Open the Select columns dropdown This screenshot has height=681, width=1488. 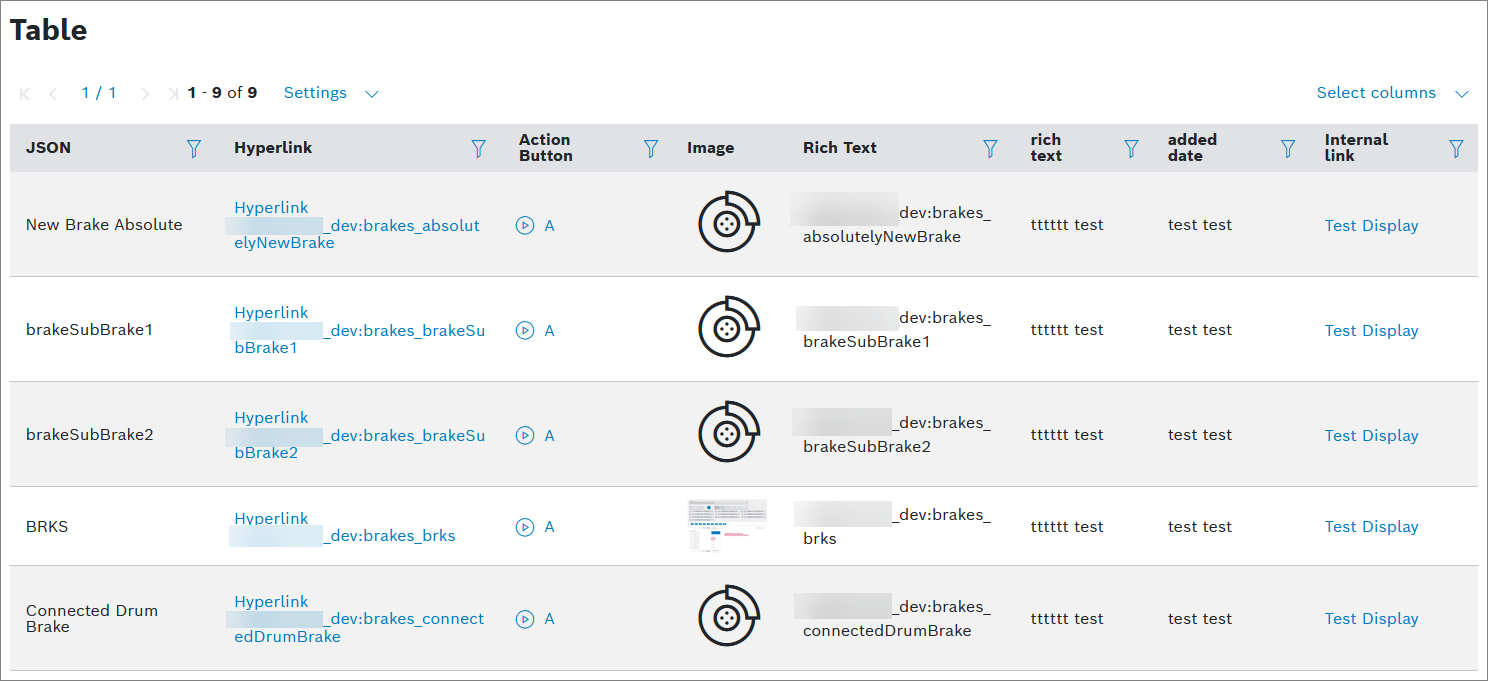(1391, 93)
